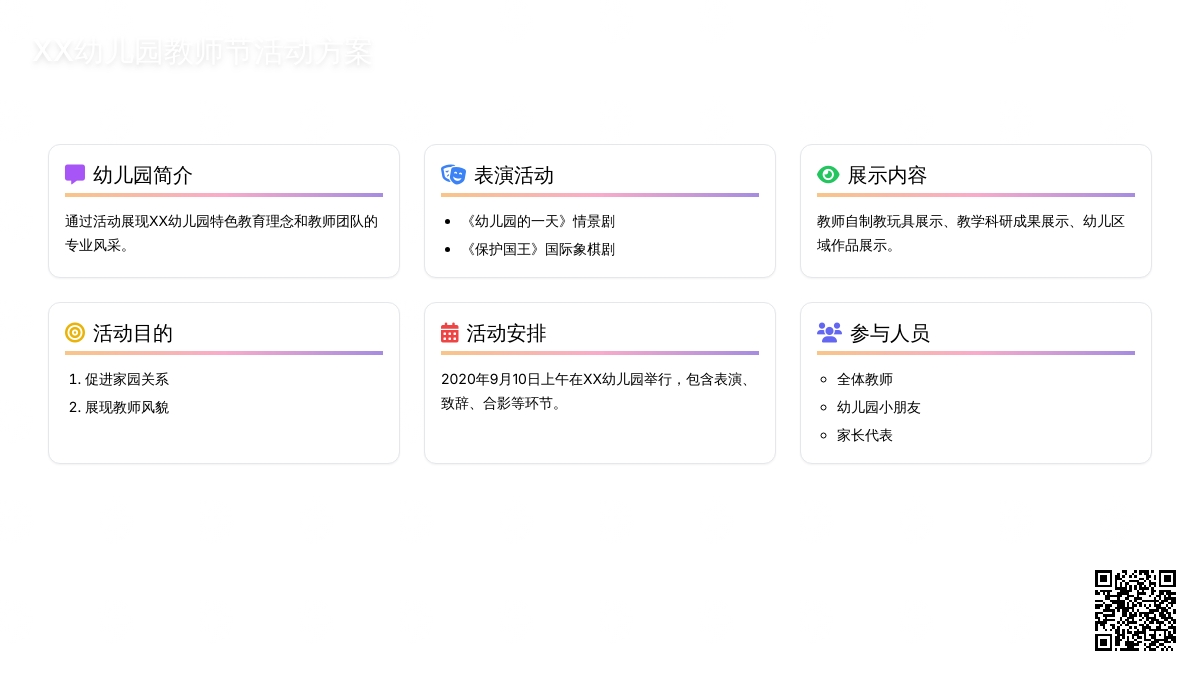Click the list item 家长代表
Viewport: 1200px width, 675px height.
coord(865,435)
